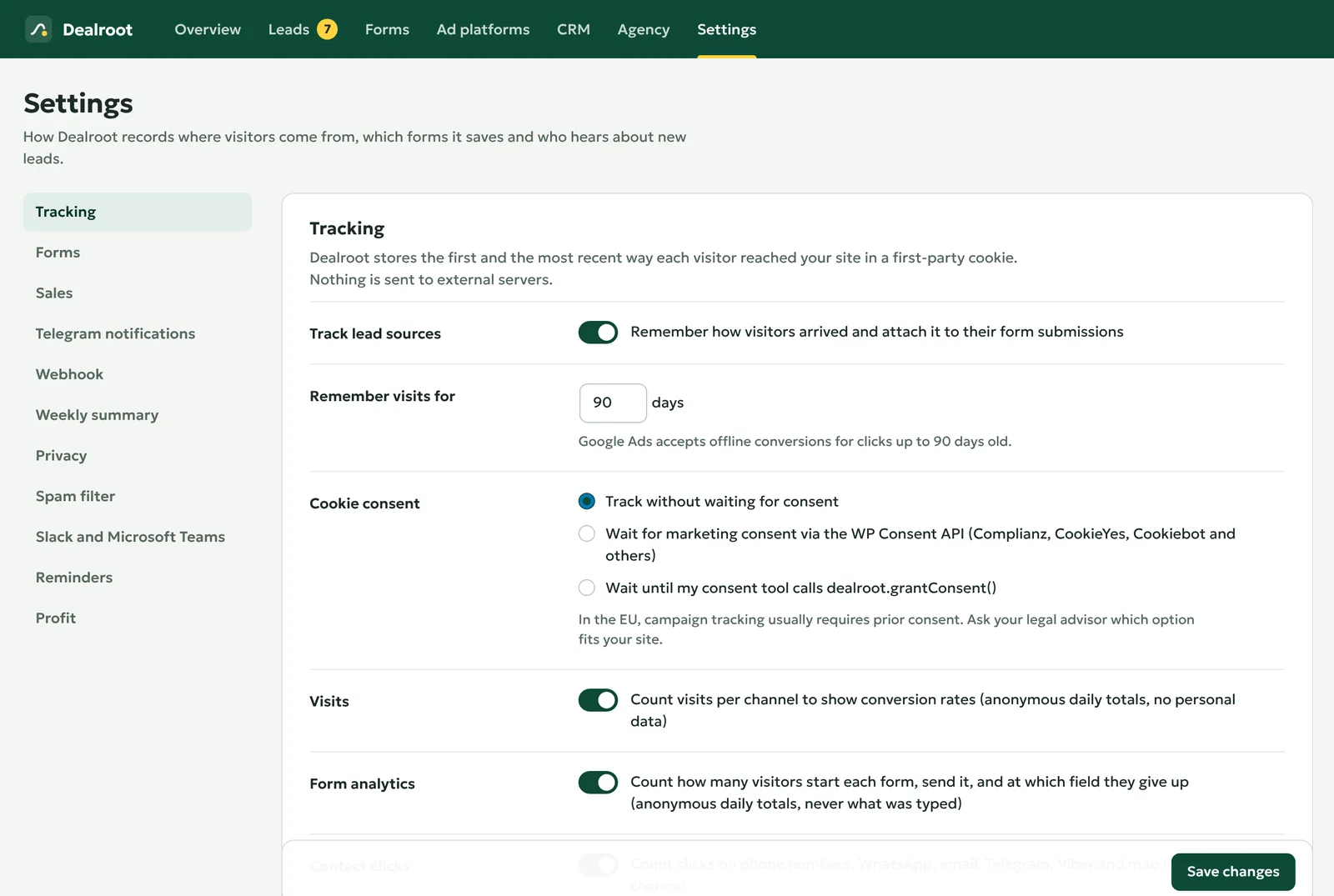Open Telegram notifications settings
Image resolution: width=1334 pixels, height=896 pixels.
coord(138,333)
